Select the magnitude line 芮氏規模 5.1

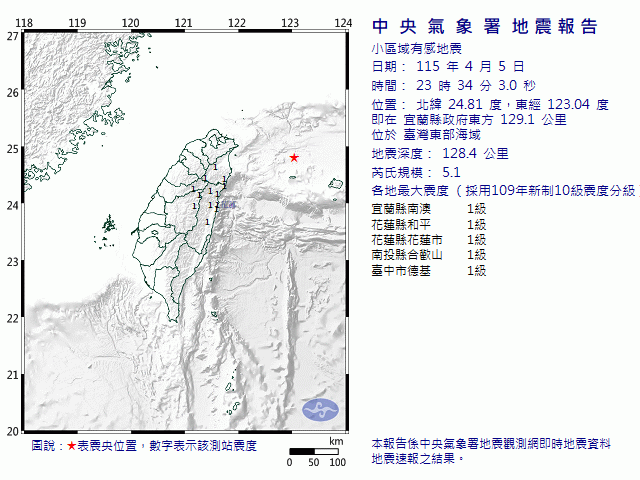pyautogui.click(x=416, y=173)
